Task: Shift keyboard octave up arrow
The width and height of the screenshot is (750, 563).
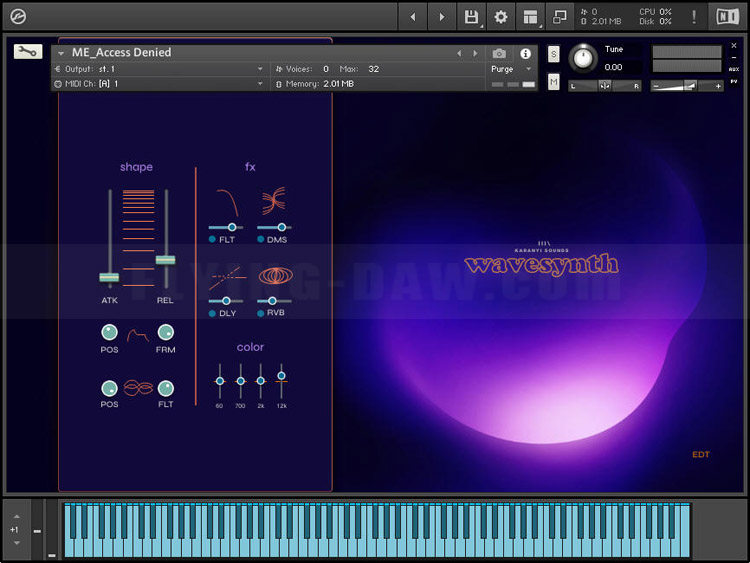Action: 17,517
